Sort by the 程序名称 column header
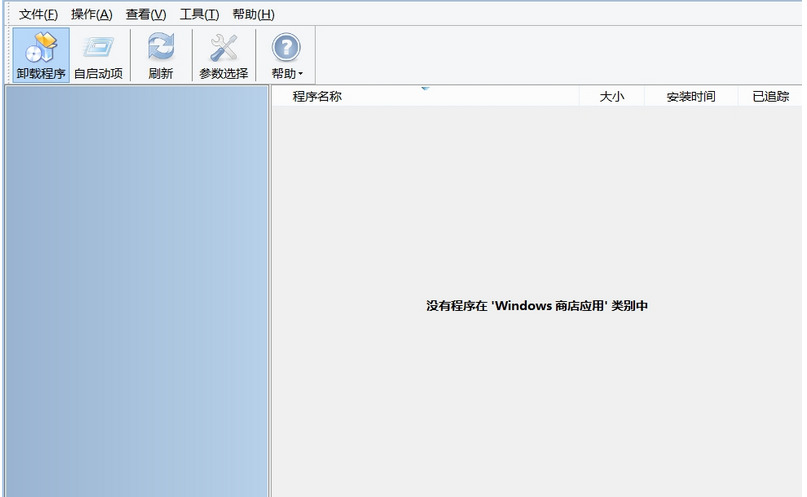This screenshot has width=807, height=497. coord(425,96)
